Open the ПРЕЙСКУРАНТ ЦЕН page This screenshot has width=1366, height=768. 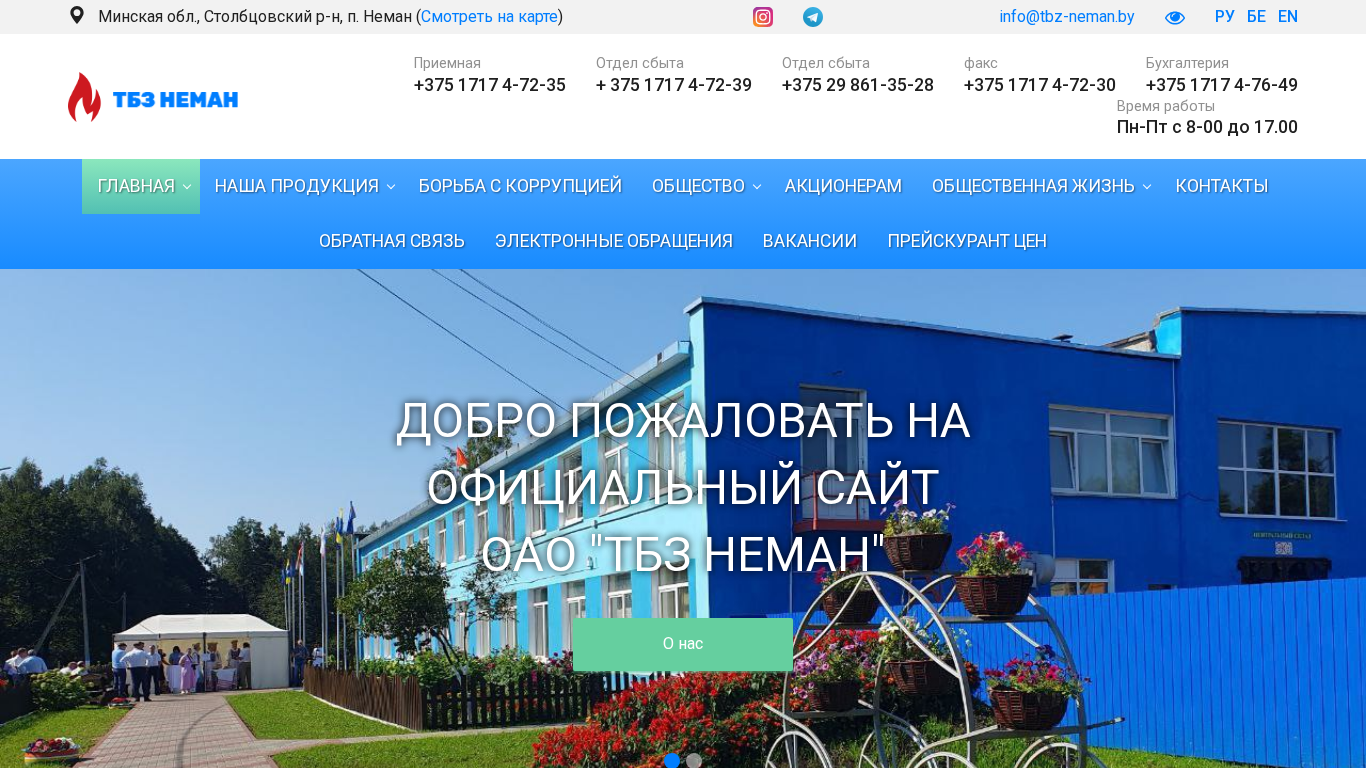coord(967,241)
